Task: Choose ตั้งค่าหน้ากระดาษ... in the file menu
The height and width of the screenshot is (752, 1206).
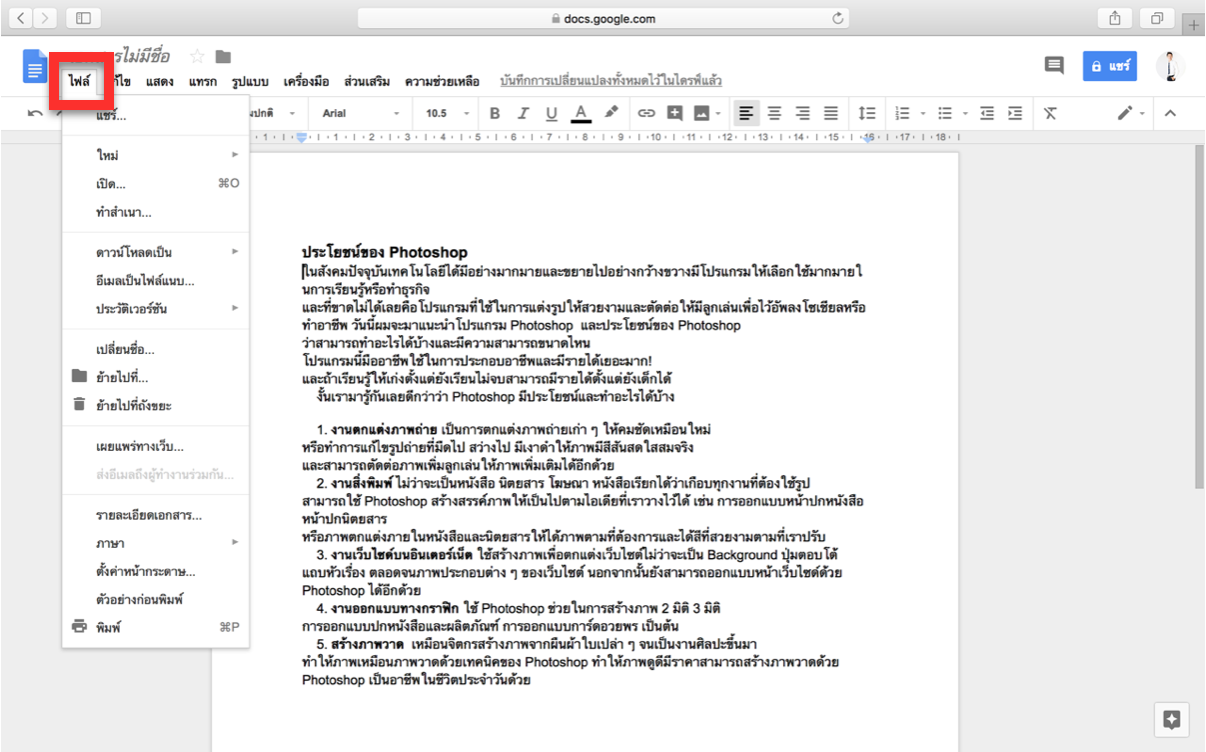Action: (156, 571)
